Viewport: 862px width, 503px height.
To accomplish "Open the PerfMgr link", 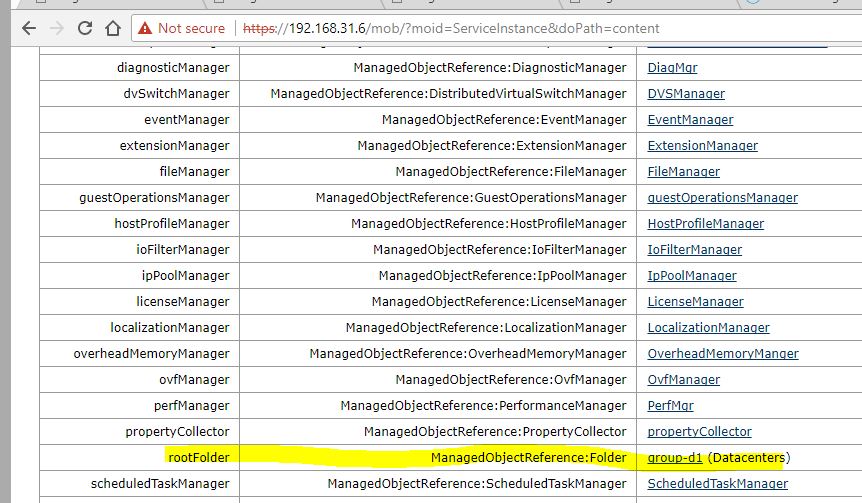I will tap(671, 406).
